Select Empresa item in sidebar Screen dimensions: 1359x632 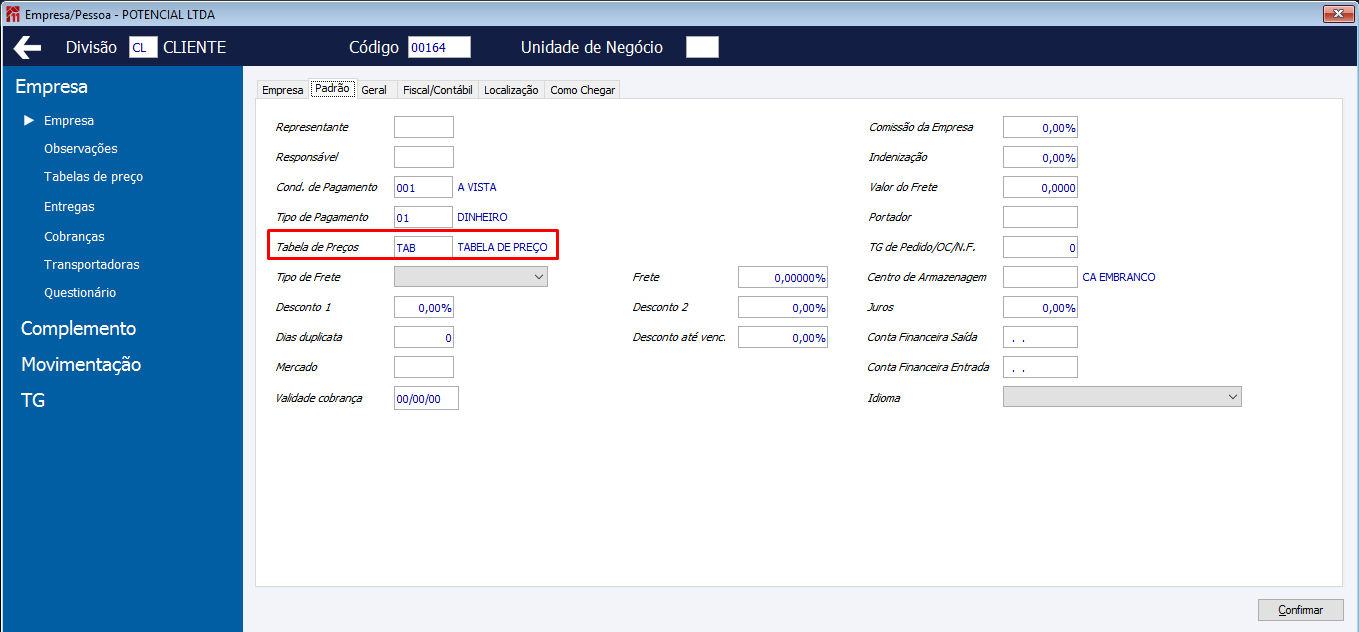(69, 121)
